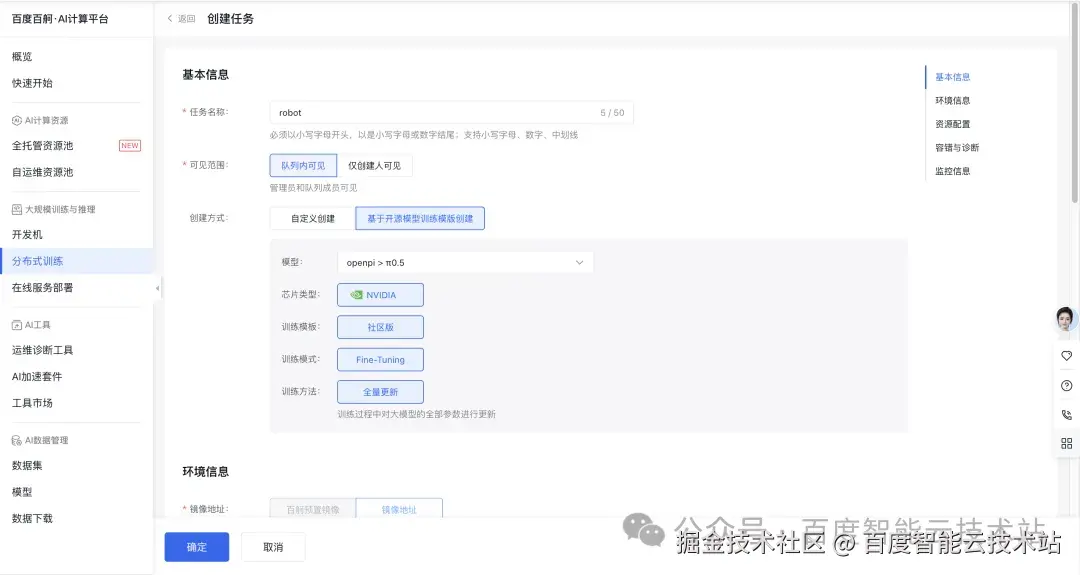Select 社区版 training template
Viewport: 1080px width, 575px height.
click(380, 327)
